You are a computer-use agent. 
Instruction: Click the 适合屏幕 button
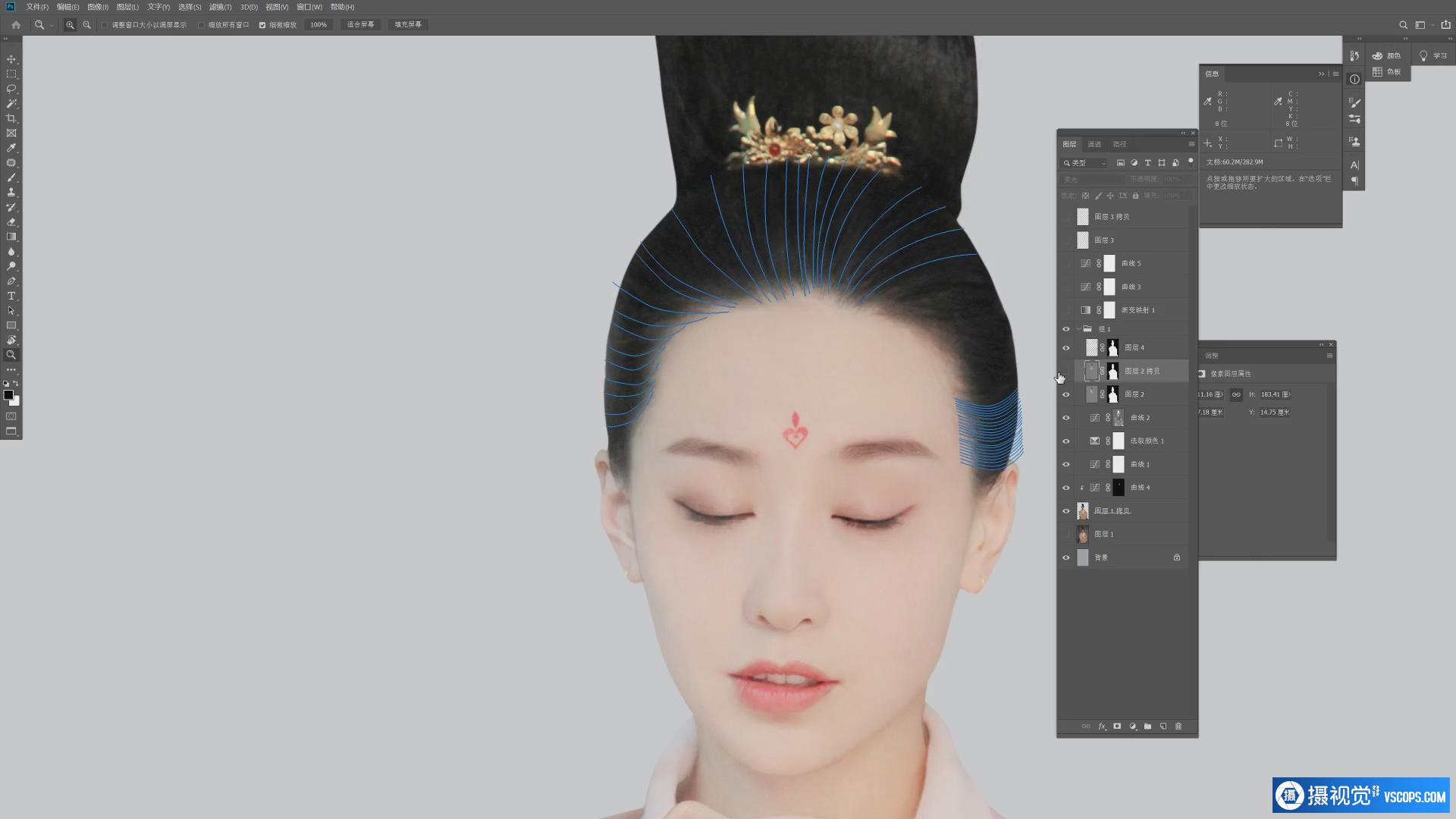(360, 25)
